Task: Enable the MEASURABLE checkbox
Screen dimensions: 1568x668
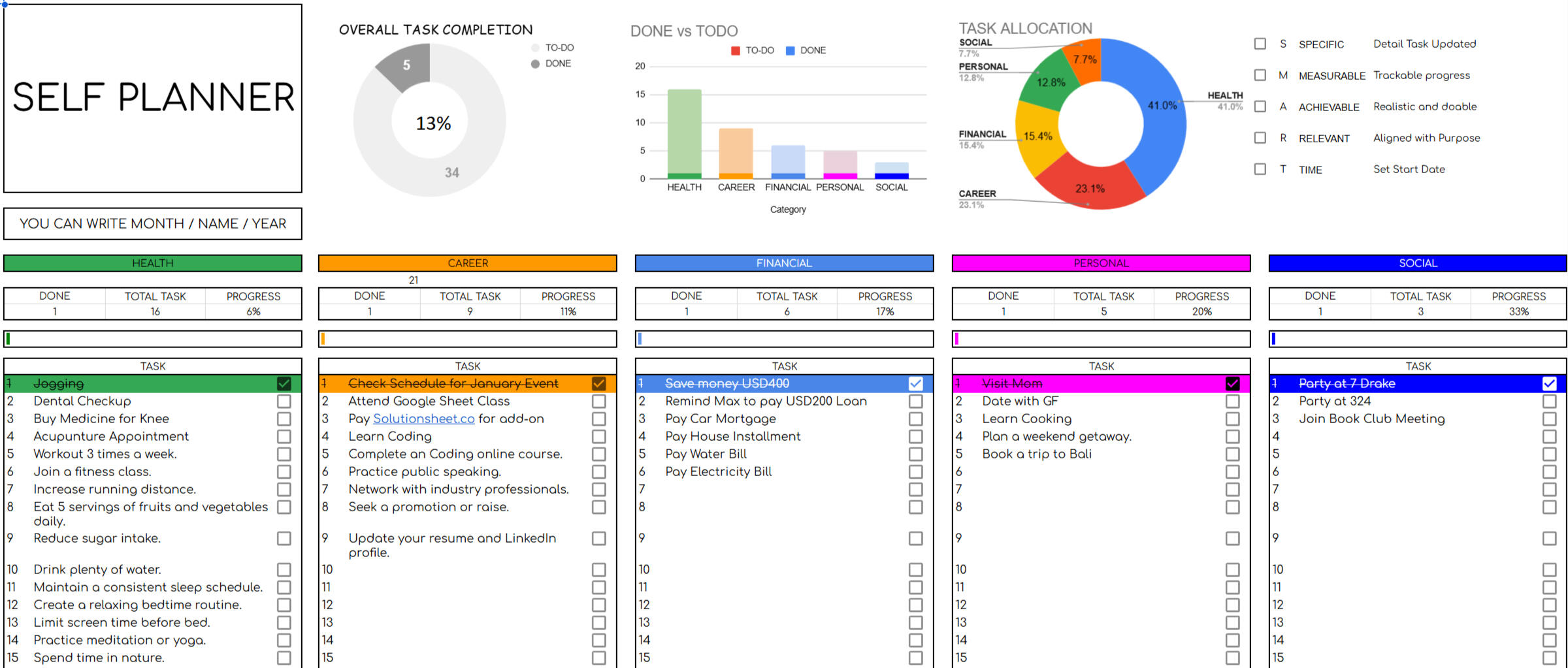Action: click(x=1260, y=75)
